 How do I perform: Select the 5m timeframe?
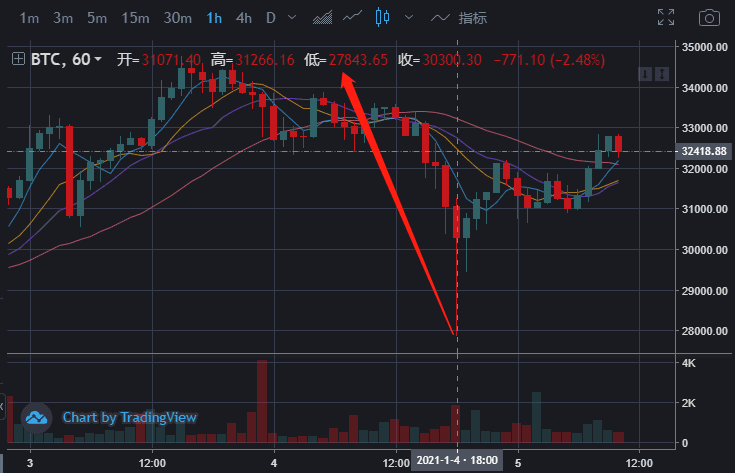[x=97, y=18]
